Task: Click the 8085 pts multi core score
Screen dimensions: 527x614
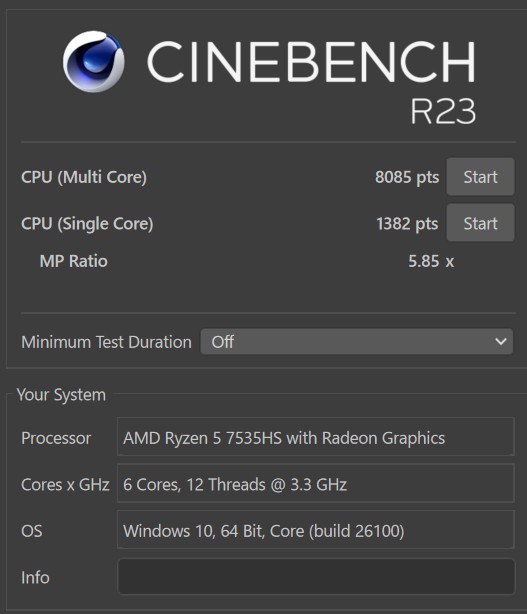Action: point(407,177)
